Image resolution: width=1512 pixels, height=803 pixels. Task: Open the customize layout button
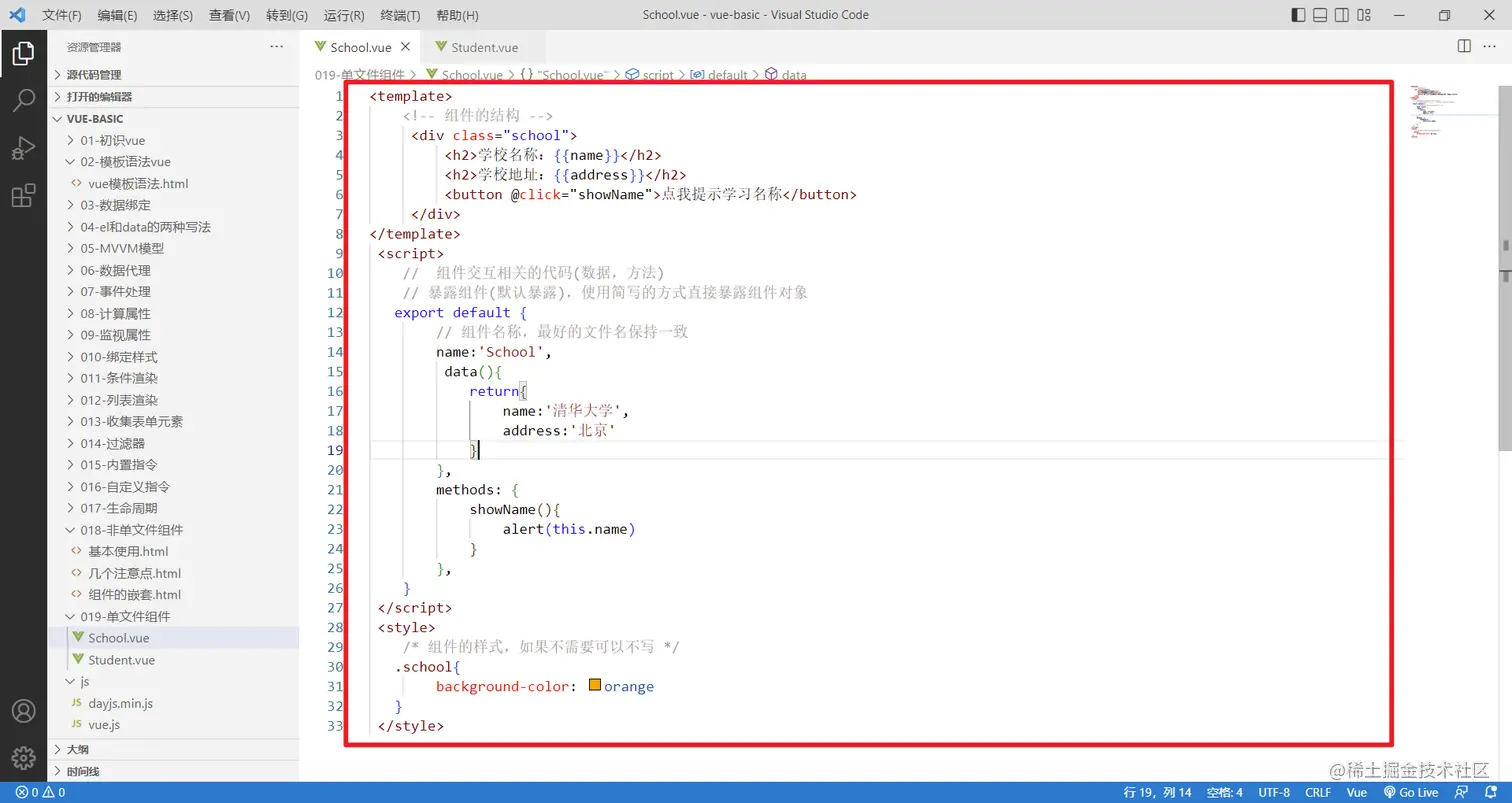[1365, 15]
